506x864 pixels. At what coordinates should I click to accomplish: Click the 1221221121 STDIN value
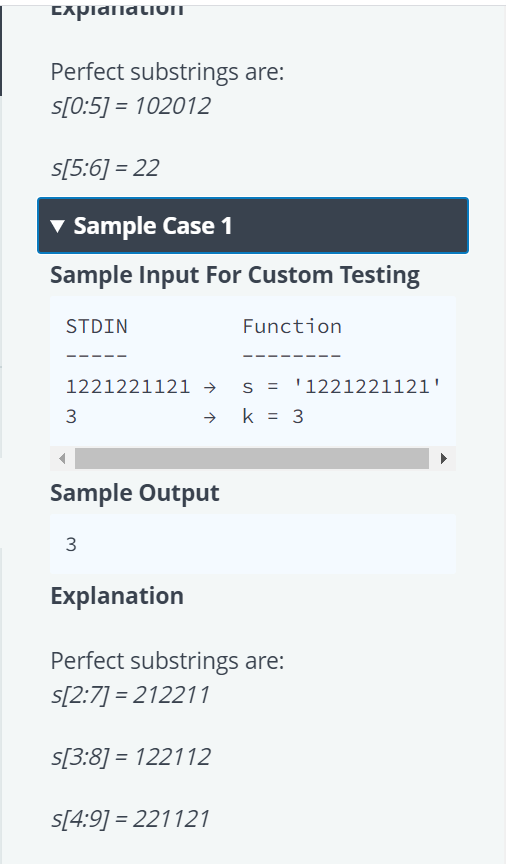(x=128, y=386)
